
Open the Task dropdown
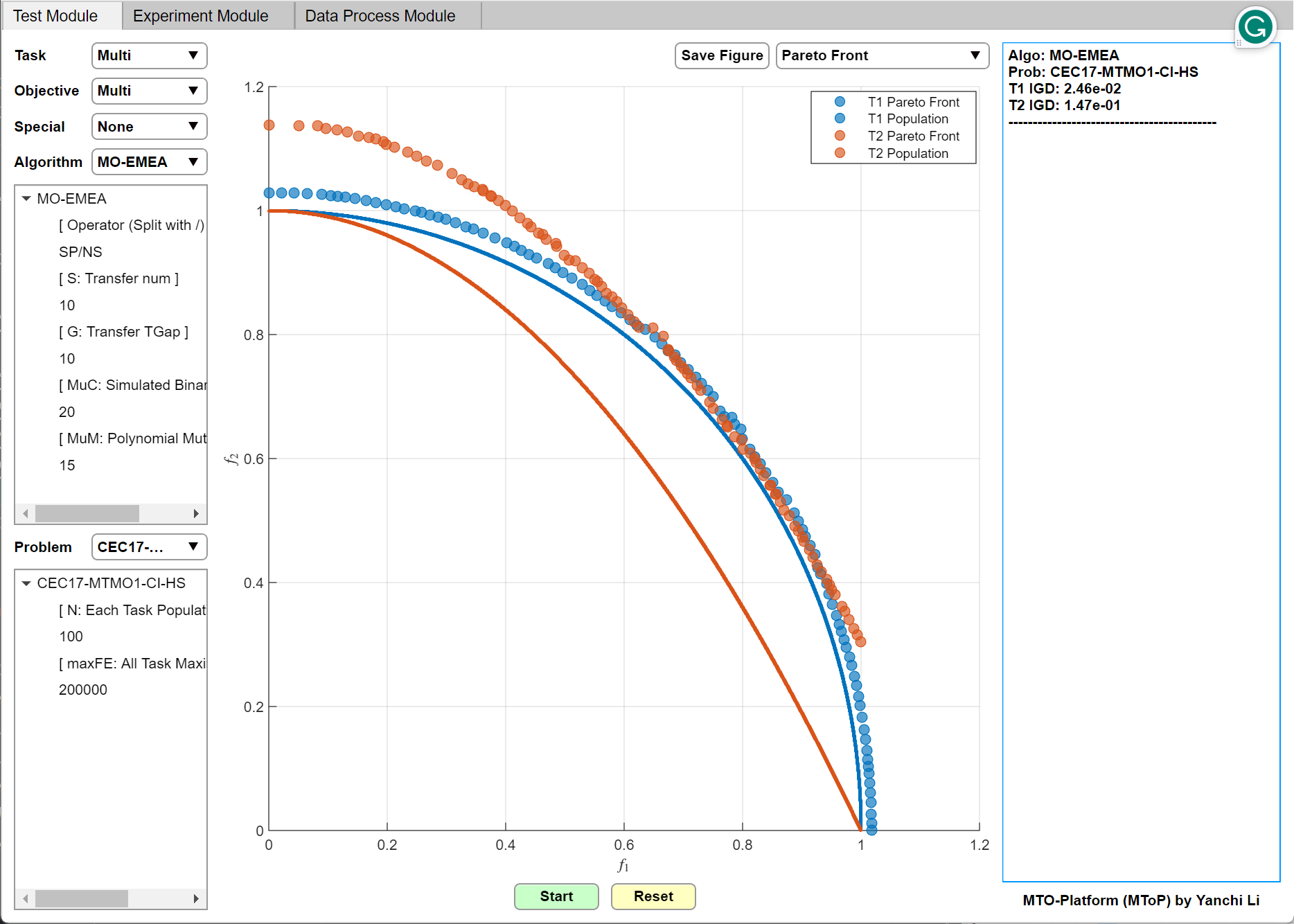point(150,55)
